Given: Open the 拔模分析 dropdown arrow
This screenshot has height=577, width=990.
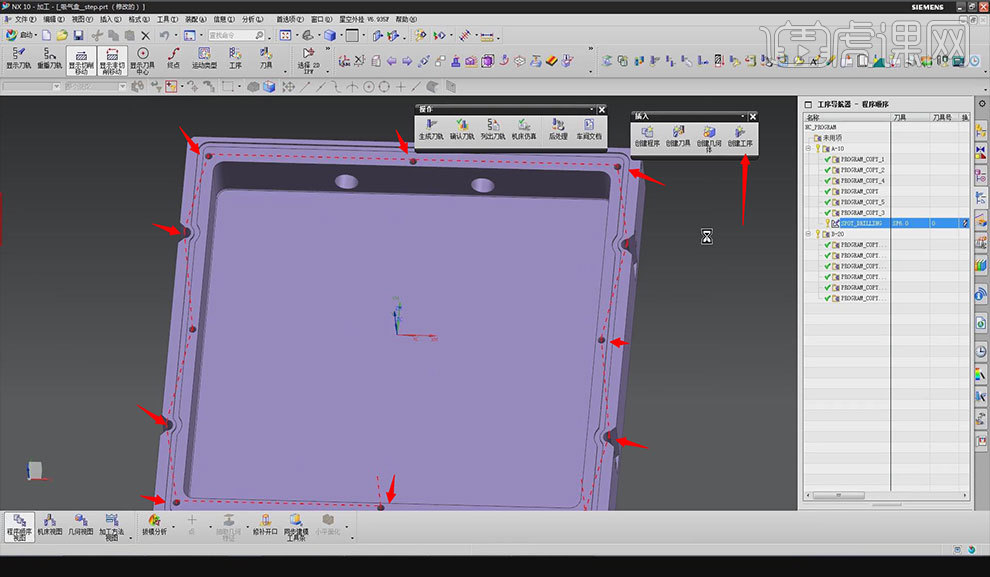Looking at the screenshot, I should [x=174, y=526].
